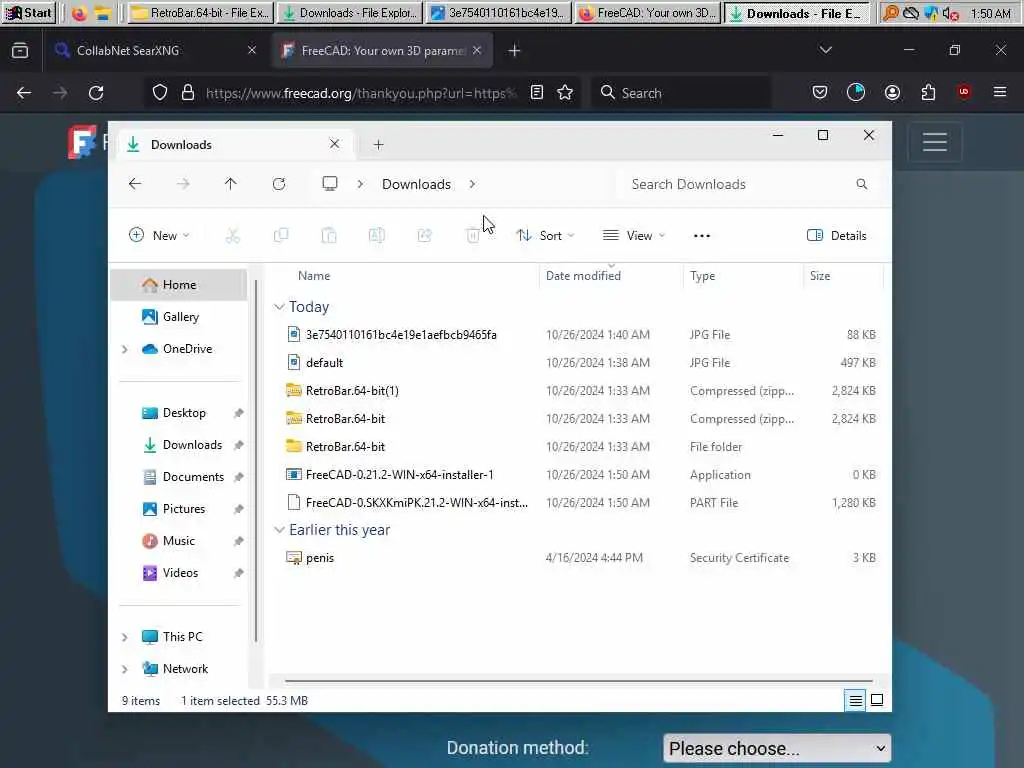Close the CollabNet SearXNG tab

coord(251,50)
